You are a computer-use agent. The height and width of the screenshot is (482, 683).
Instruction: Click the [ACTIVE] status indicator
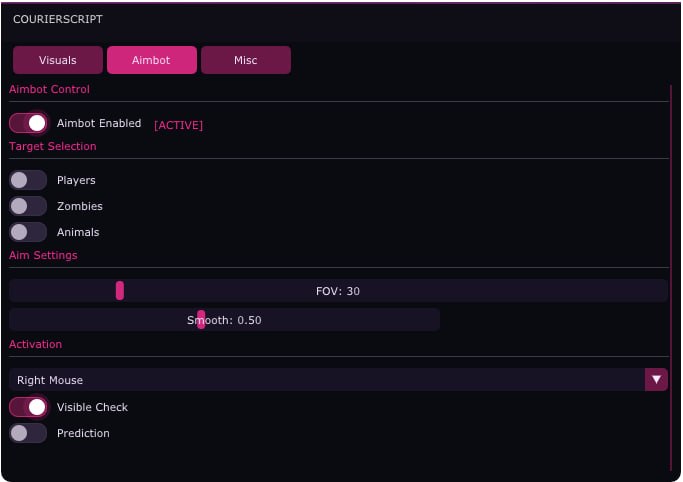[179, 125]
